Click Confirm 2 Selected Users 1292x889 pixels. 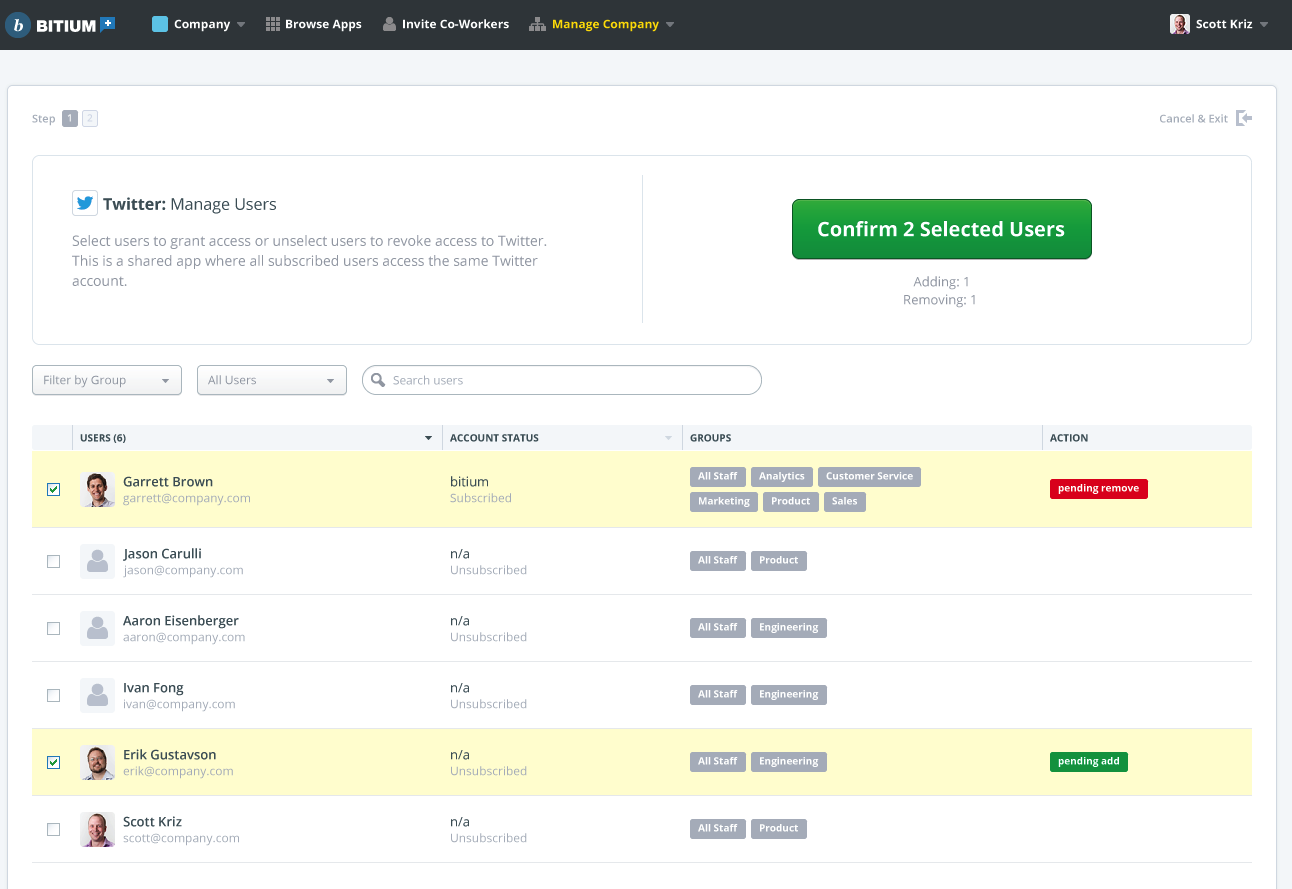941,229
